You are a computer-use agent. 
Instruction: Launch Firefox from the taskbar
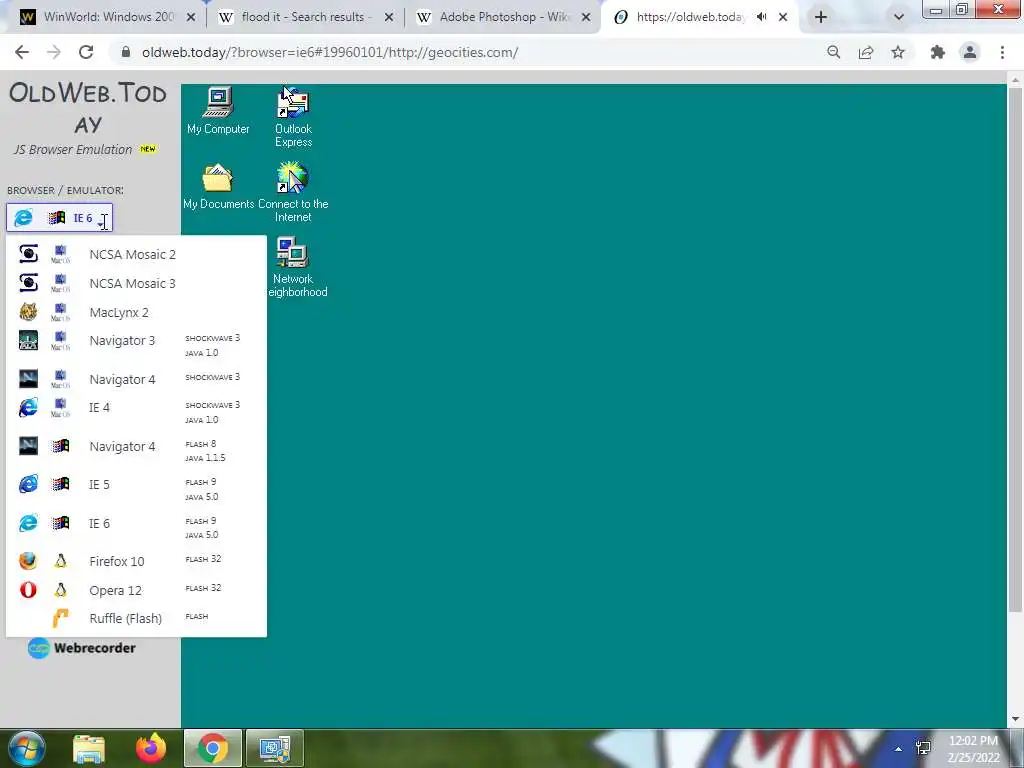tap(151, 748)
